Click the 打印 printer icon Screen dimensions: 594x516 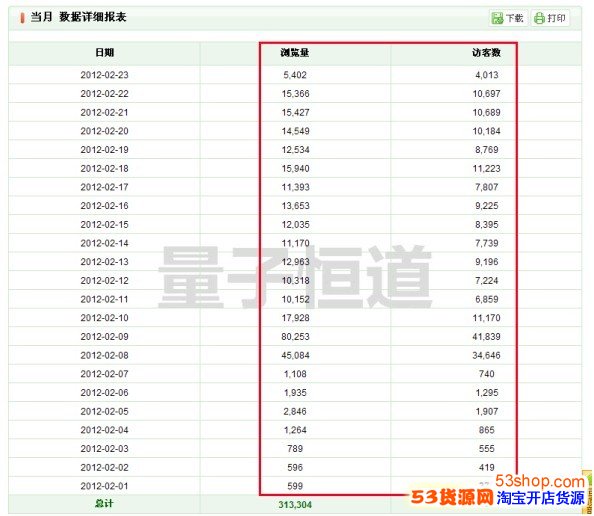tap(539, 18)
